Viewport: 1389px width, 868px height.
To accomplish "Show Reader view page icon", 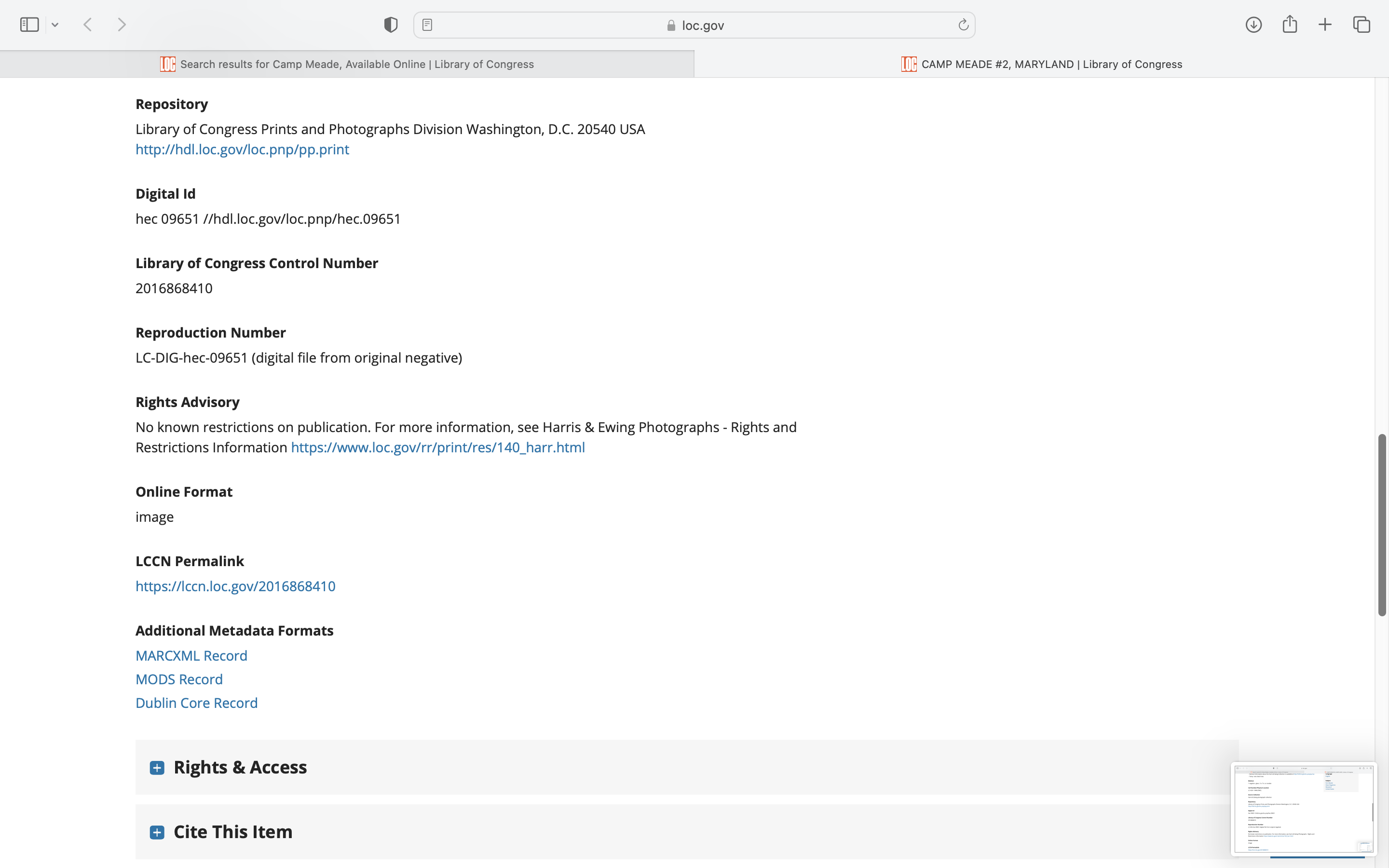I will click(427, 25).
